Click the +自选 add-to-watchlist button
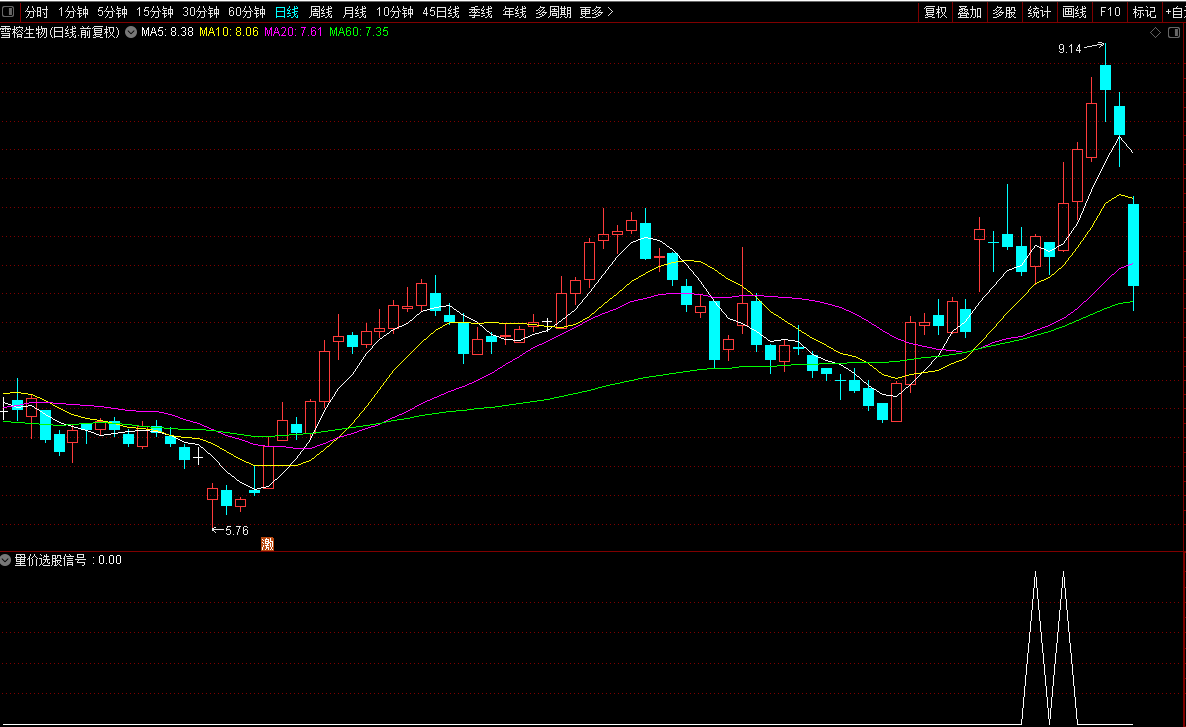This screenshot has height=727, width=1186. [1175, 12]
